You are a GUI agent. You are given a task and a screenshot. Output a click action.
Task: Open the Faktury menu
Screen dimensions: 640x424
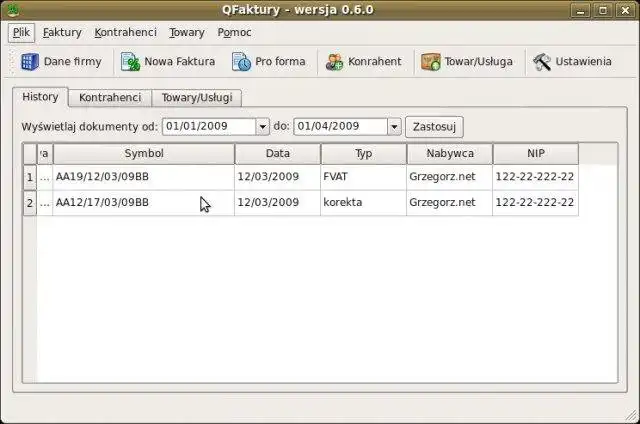pos(62,33)
